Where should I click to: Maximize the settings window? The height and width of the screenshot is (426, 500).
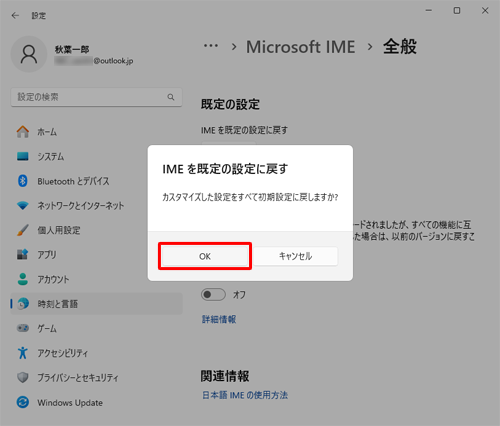[457, 11]
